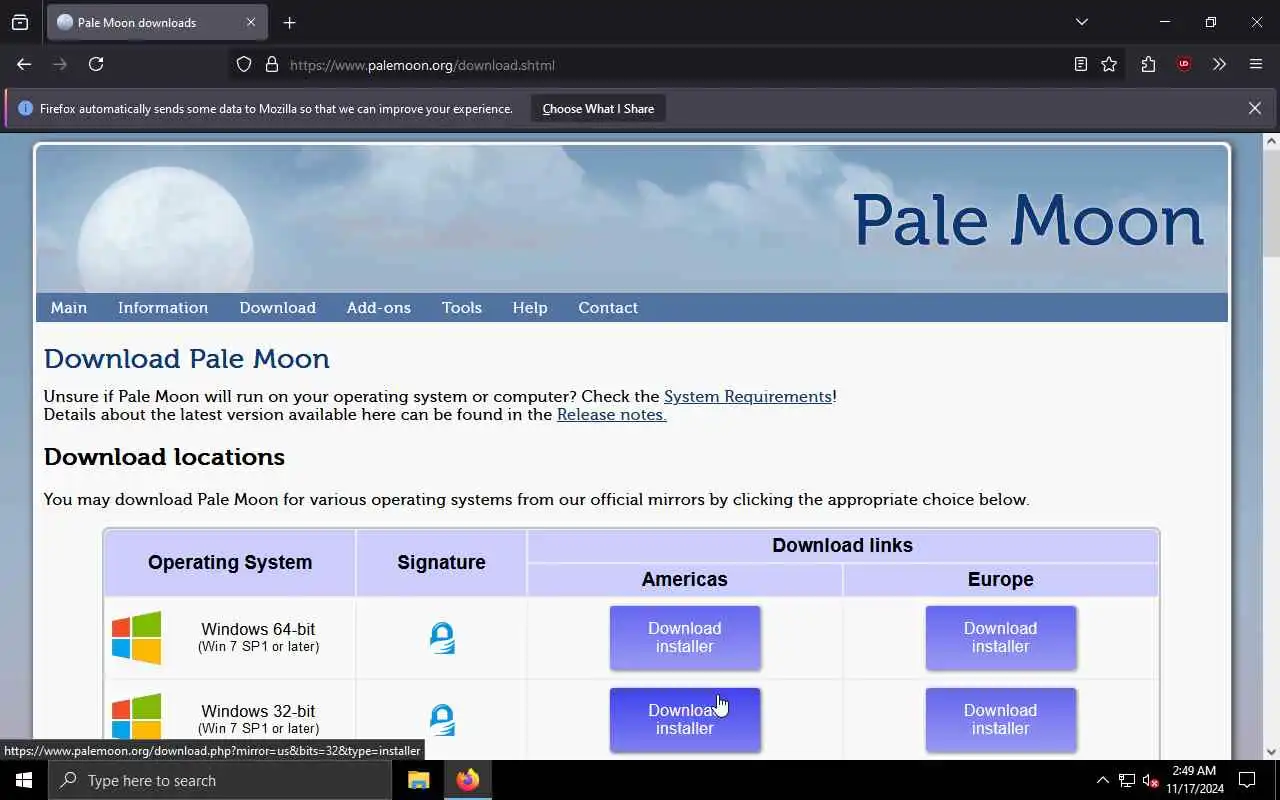
Task: Open uBlock Origin extension icon
Action: [1184, 64]
